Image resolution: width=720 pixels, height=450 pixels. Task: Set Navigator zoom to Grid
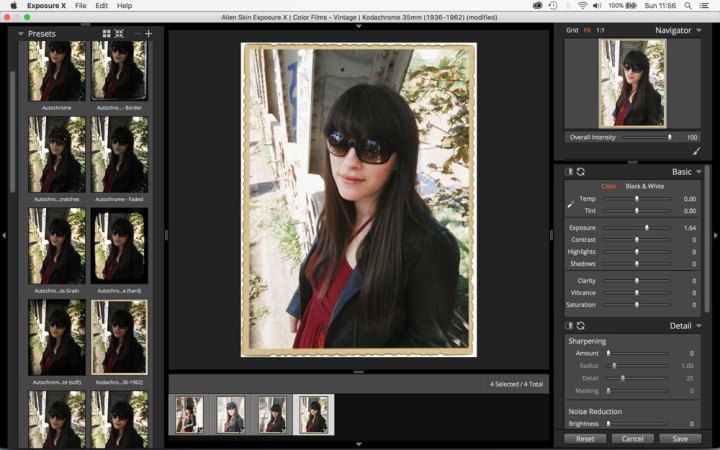(x=572, y=30)
